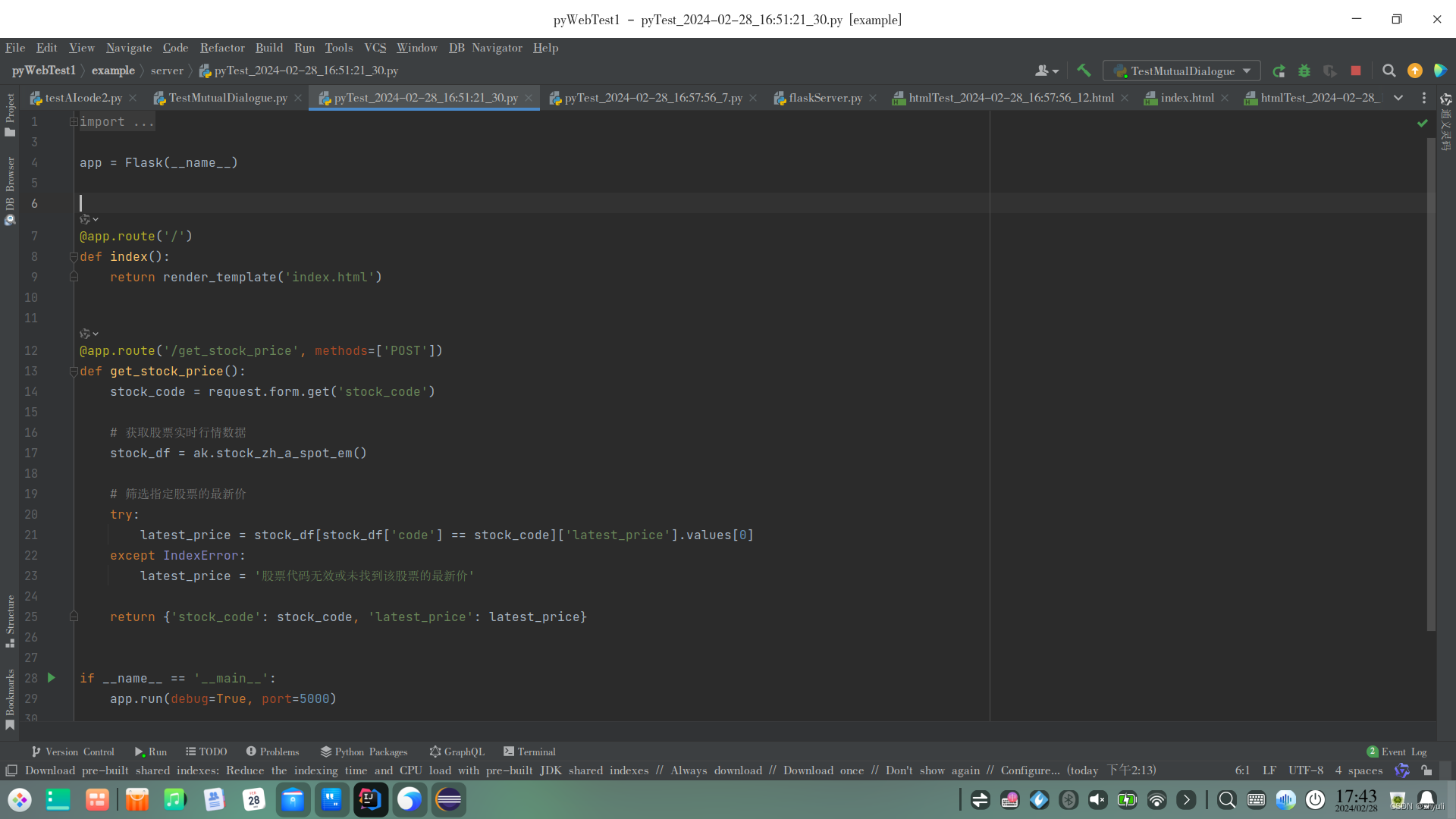The image size is (1456, 819).
Task: Expand the folded import block
Action: (74, 122)
